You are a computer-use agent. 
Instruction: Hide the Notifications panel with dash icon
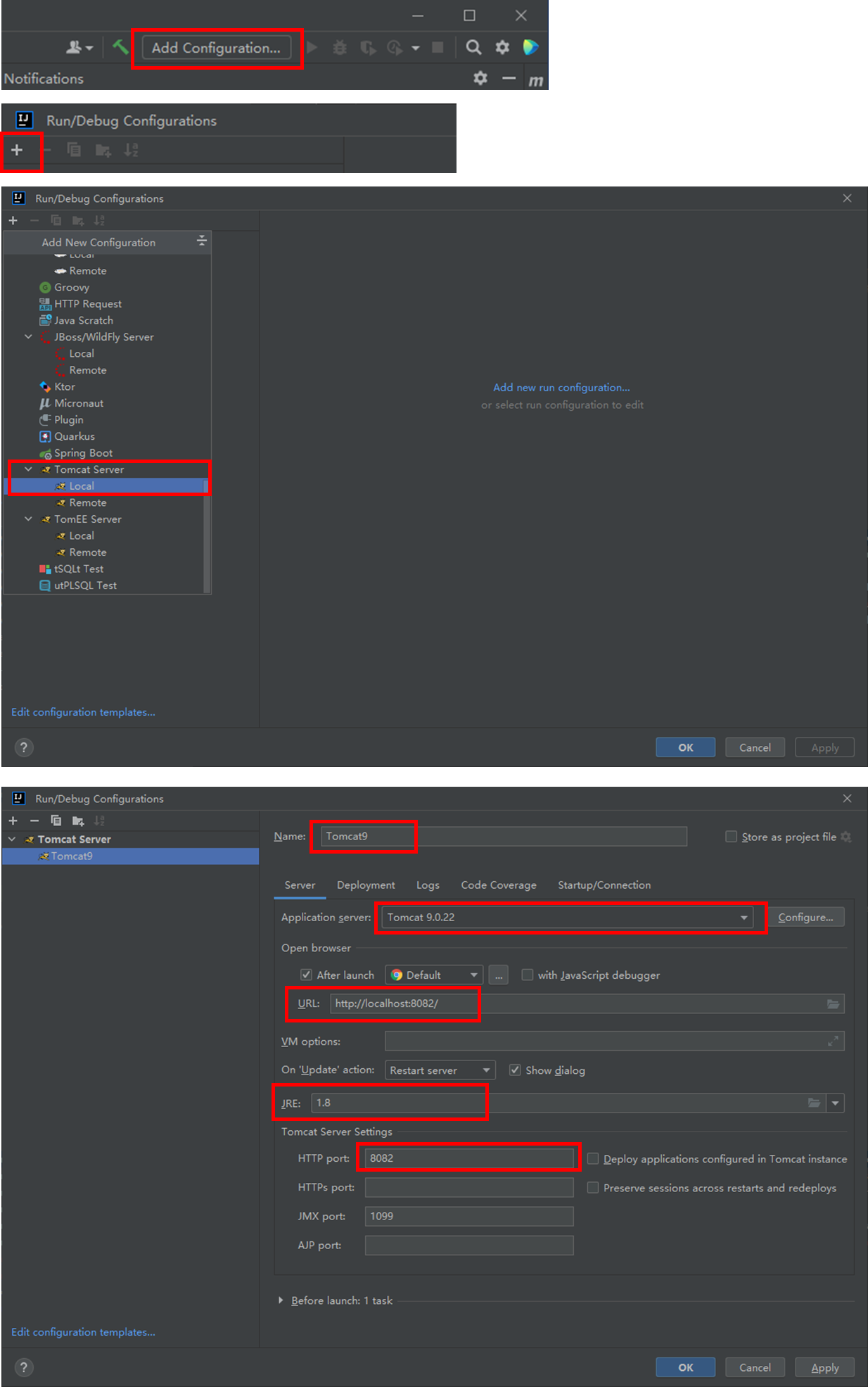[509, 78]
